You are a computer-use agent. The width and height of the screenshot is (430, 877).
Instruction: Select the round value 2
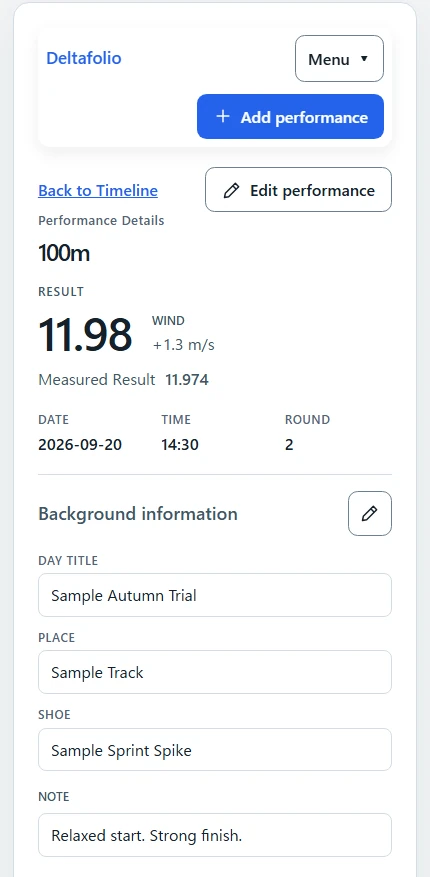click(x=289, y=445)
